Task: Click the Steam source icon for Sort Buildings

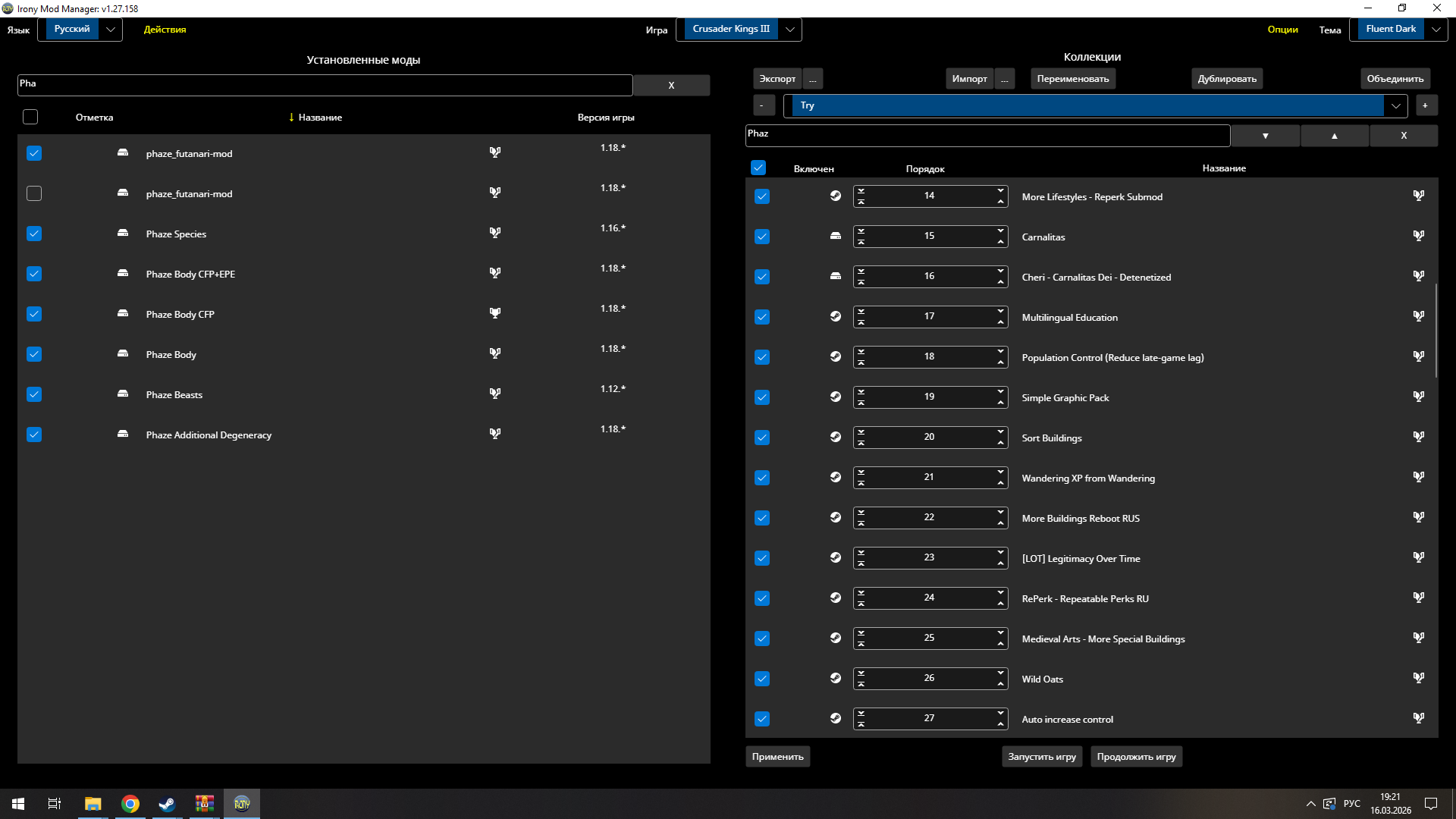Action: (836, 437)
